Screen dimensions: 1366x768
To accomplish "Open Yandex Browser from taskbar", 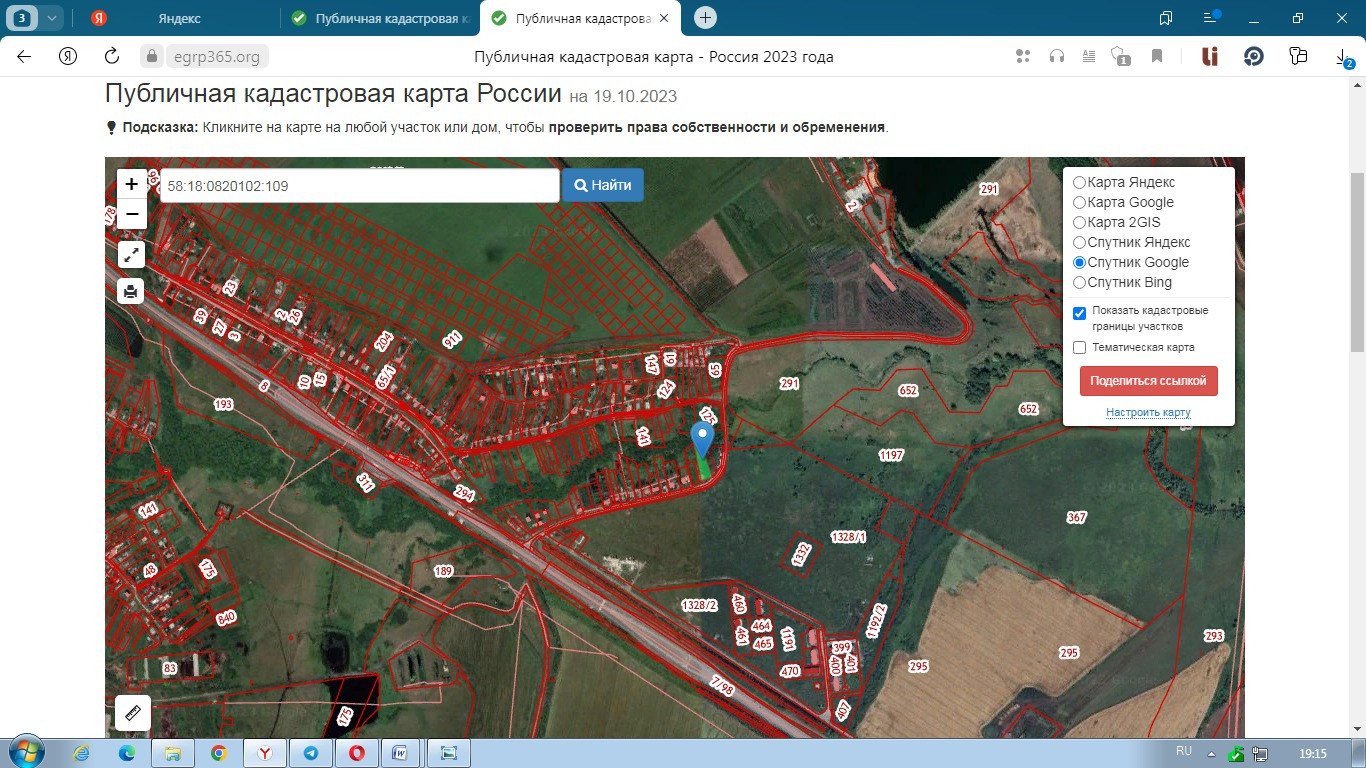I will click(265, 753).
